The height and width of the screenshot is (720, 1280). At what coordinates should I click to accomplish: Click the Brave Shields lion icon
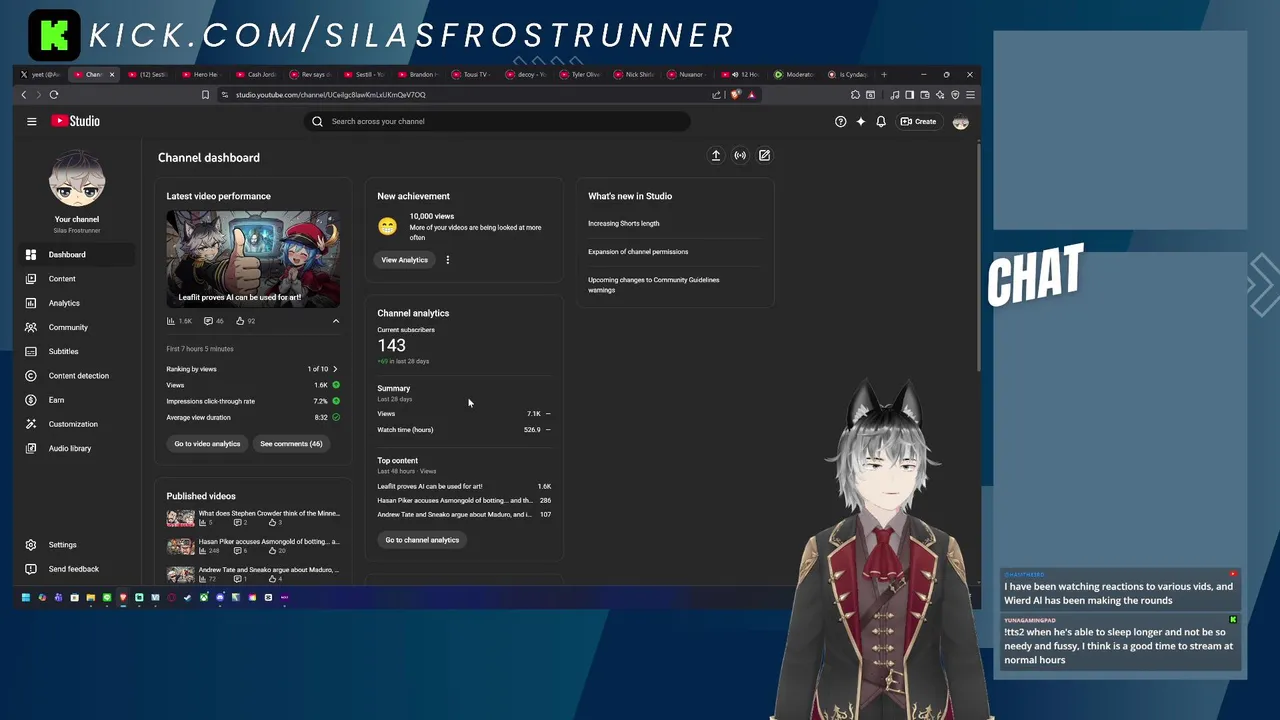(736, 95)
